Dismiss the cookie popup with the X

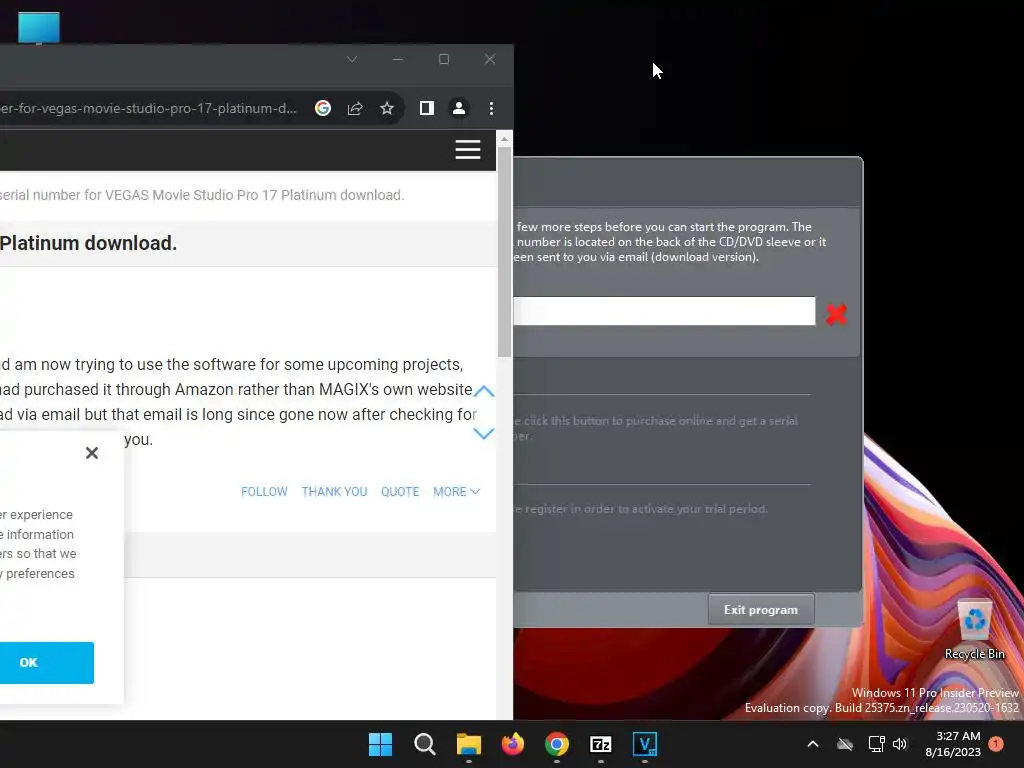[x=92, y=453]
